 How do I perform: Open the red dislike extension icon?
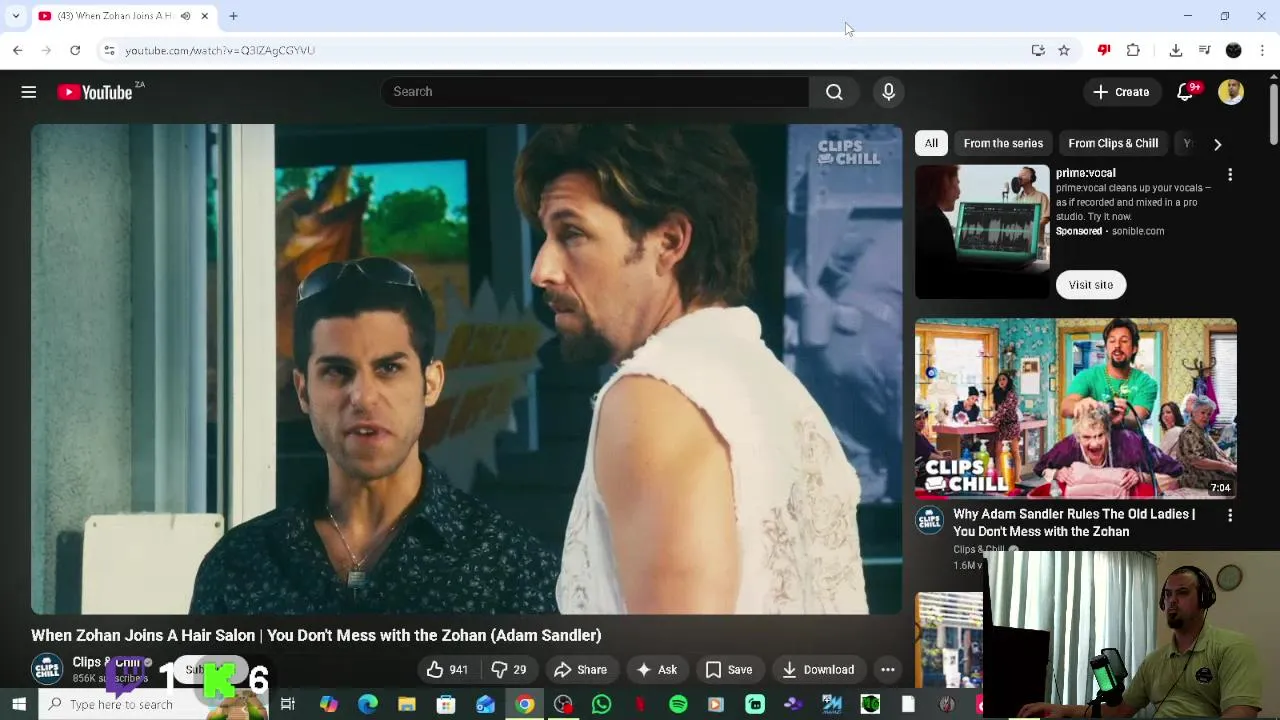(x=1104, y=50)
